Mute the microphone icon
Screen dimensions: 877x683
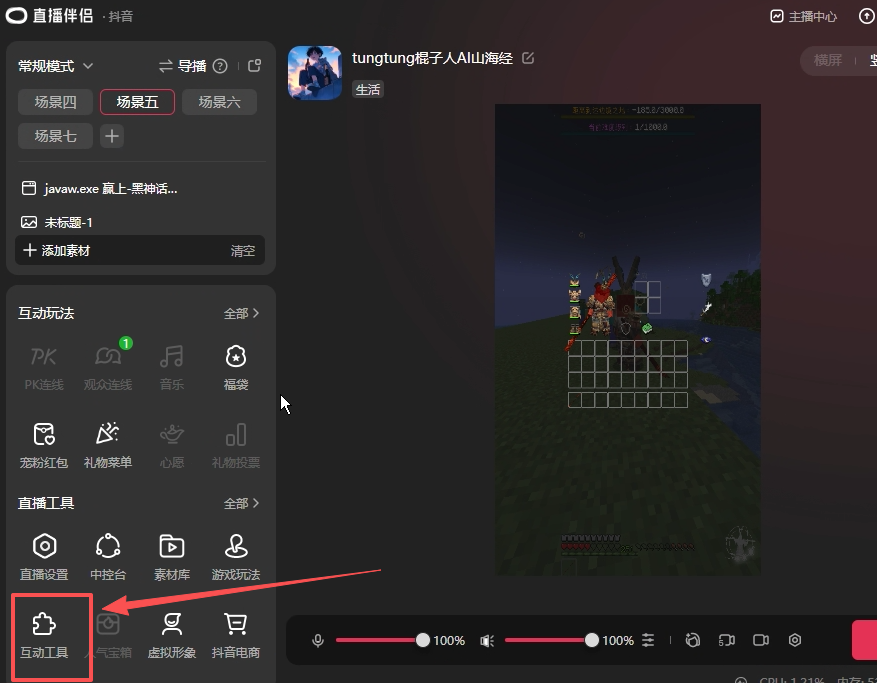[x=318, y=640]
